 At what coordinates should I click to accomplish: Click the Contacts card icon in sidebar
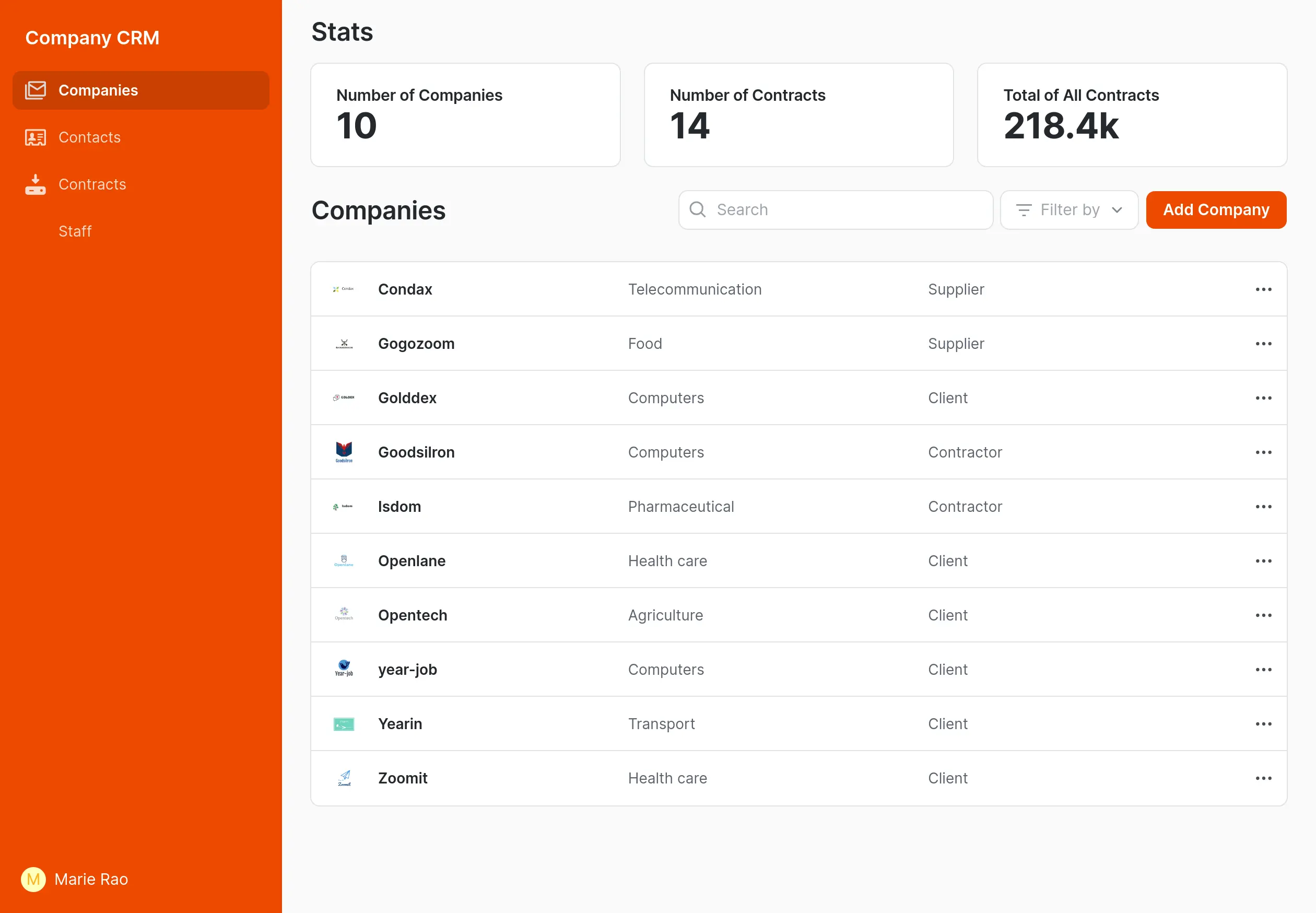coord(36,137)
